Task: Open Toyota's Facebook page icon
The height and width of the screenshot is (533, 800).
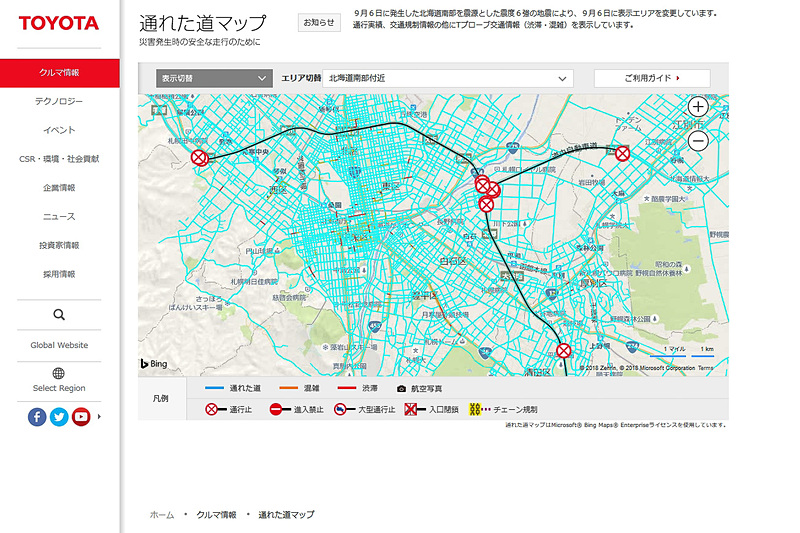Action: coord(37,417)
